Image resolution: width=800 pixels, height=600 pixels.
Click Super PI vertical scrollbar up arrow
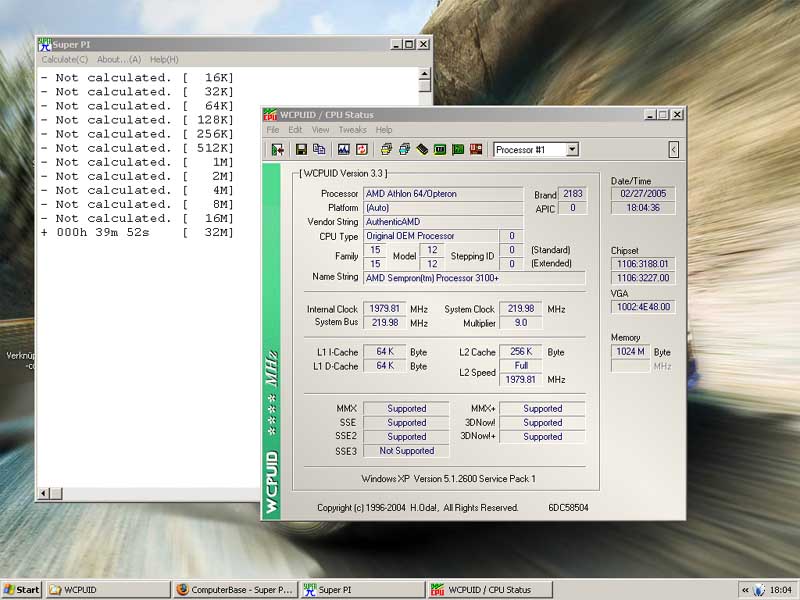tap(424, 73)
